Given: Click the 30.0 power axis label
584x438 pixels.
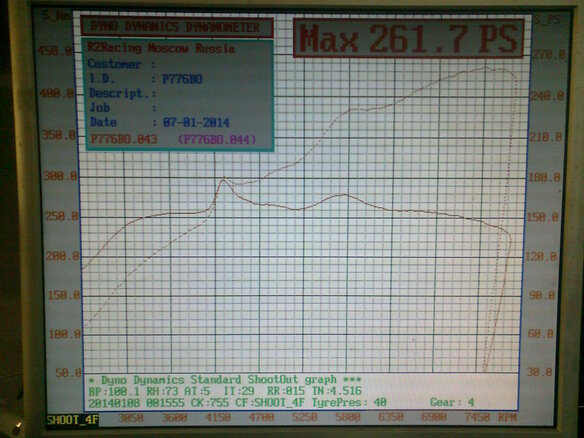Looking at the screenshot, I should tap(540, 372).
